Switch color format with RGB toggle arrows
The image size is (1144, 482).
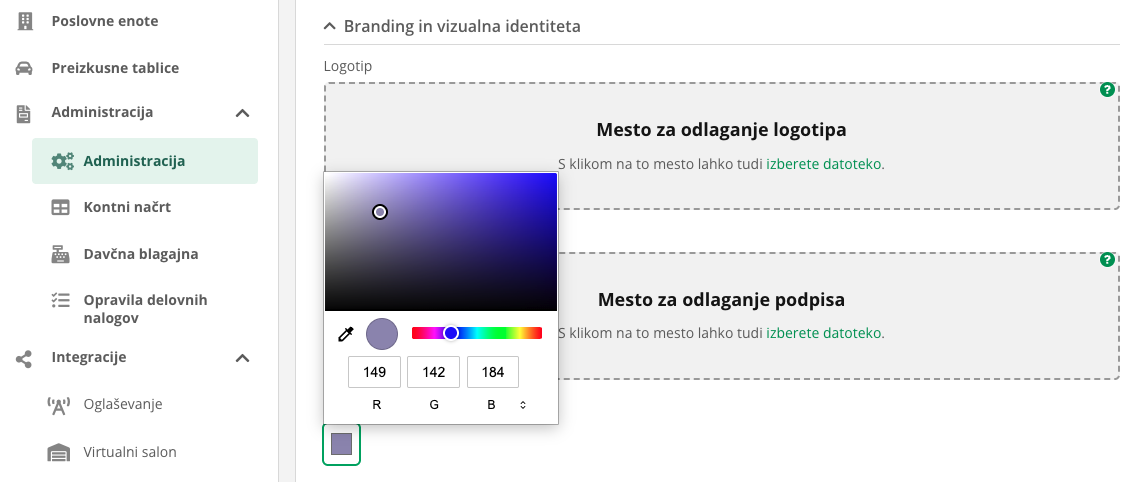point(522,405)
